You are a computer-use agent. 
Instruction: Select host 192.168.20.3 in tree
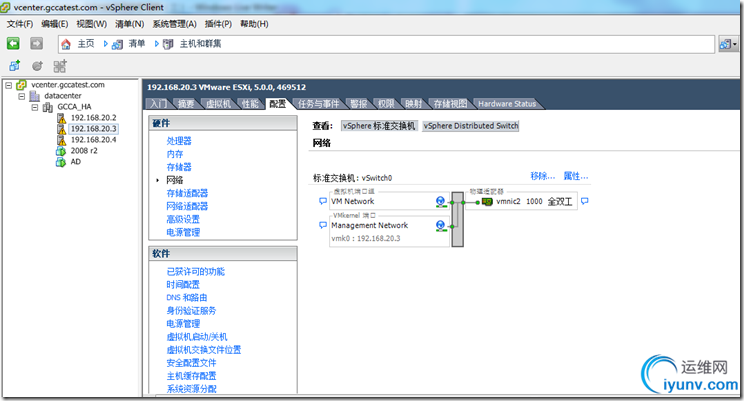[x=93, y=129]
